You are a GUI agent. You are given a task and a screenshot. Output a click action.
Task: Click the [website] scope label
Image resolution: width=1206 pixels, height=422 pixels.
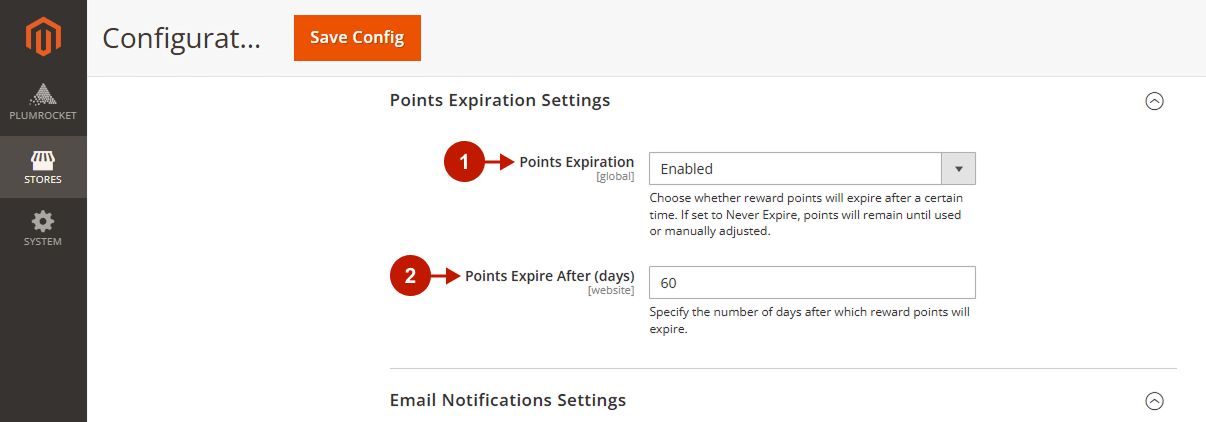point(611,291)
